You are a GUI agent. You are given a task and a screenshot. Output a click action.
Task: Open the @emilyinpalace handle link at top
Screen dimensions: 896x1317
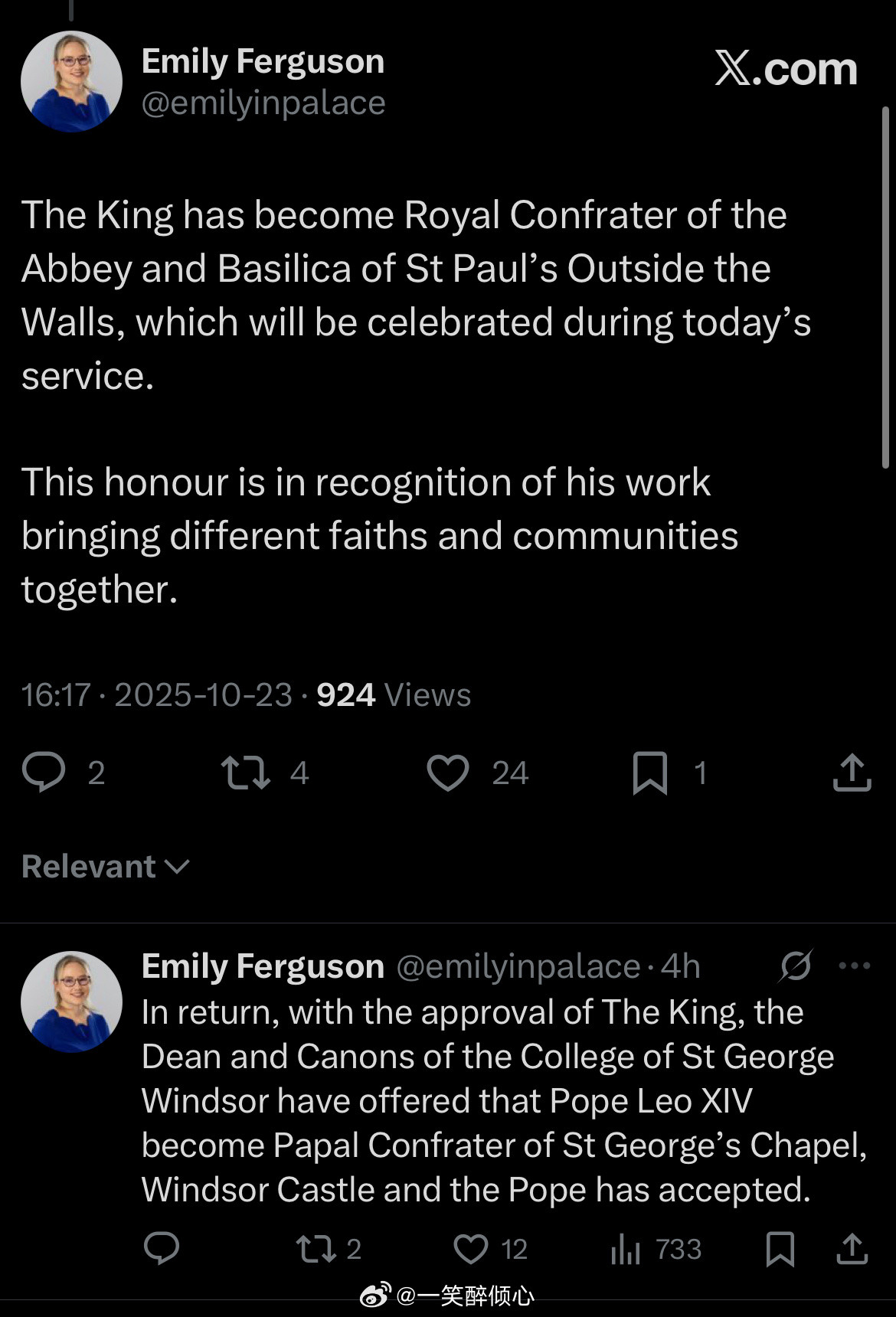pyautogui.click(x=263, y=103)
